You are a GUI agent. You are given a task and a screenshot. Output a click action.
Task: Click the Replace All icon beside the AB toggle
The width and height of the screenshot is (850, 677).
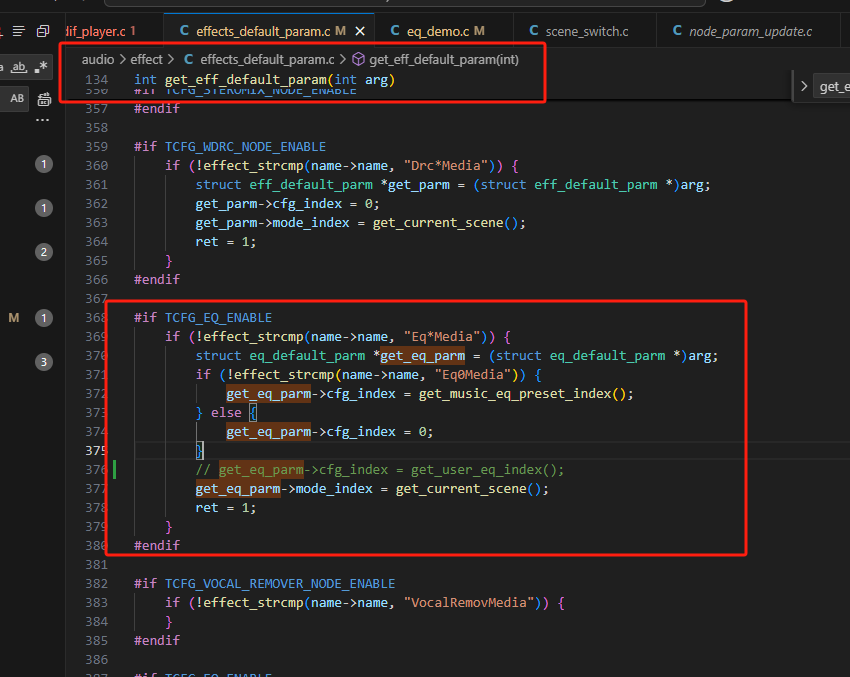tap(44, 99)
